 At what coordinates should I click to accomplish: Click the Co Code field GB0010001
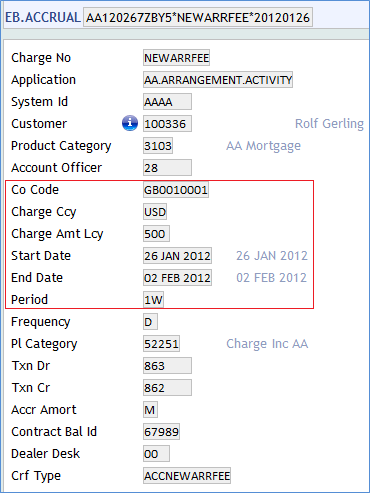pos(176,190)
